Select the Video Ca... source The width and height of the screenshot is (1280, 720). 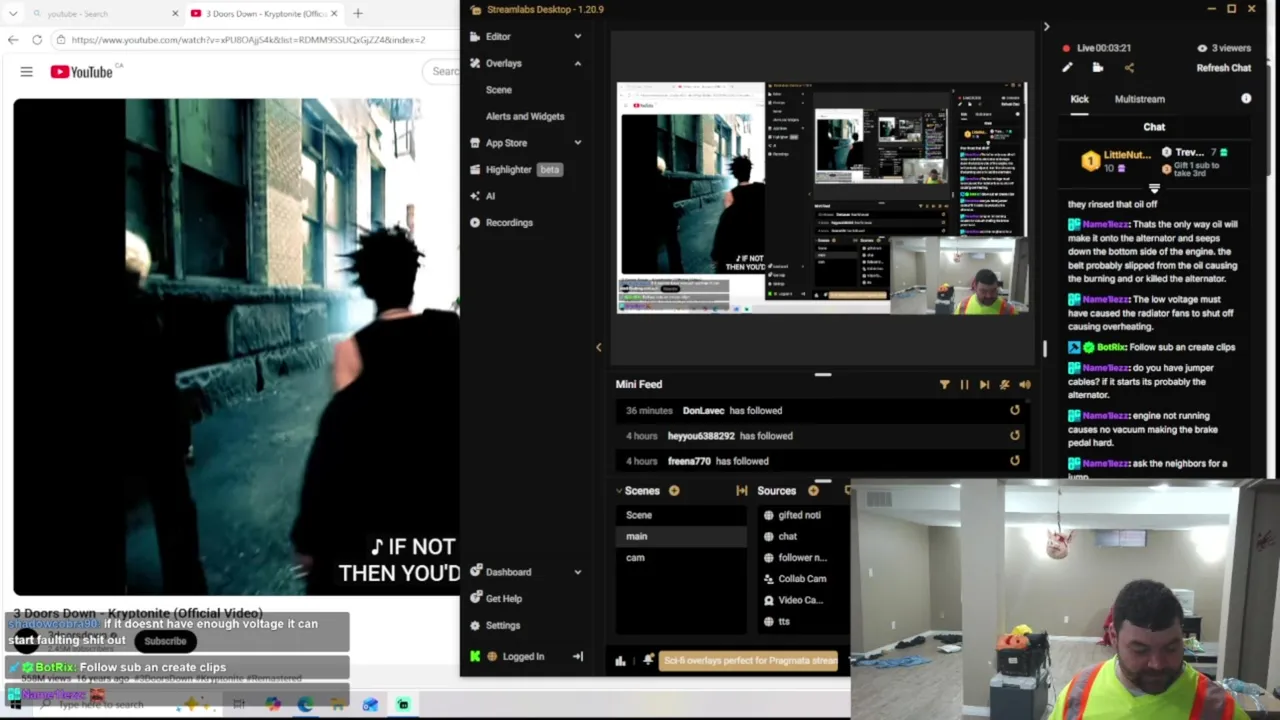click(x=802, y=600)
